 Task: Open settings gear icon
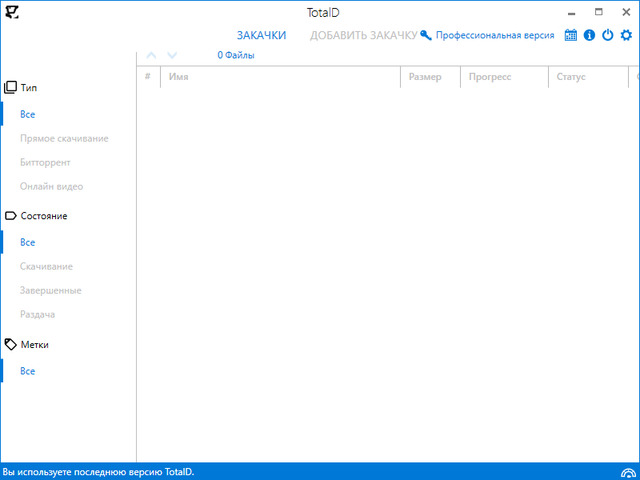point(626,35)
